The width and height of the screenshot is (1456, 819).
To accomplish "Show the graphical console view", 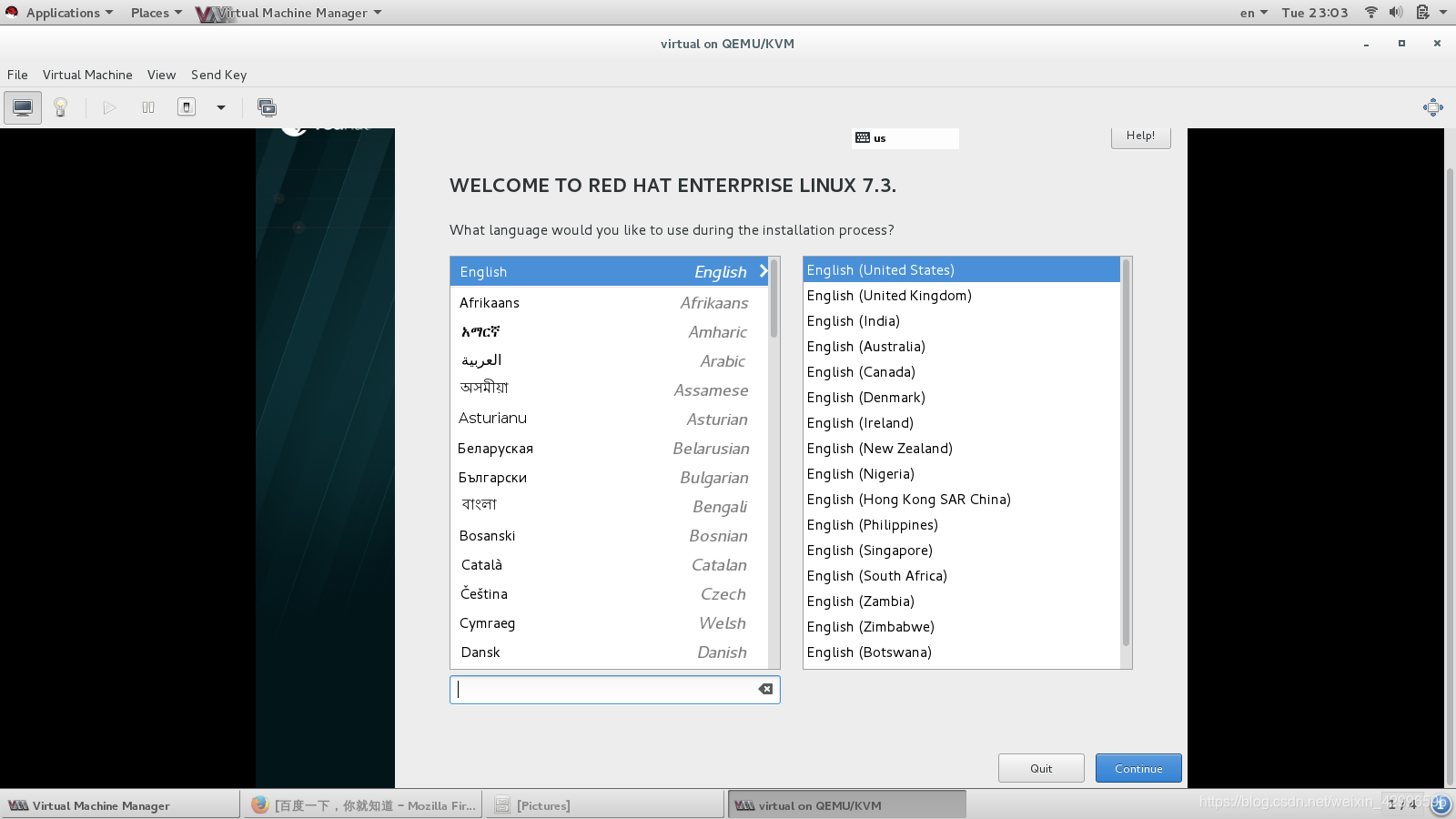I will tap(23, 107).
